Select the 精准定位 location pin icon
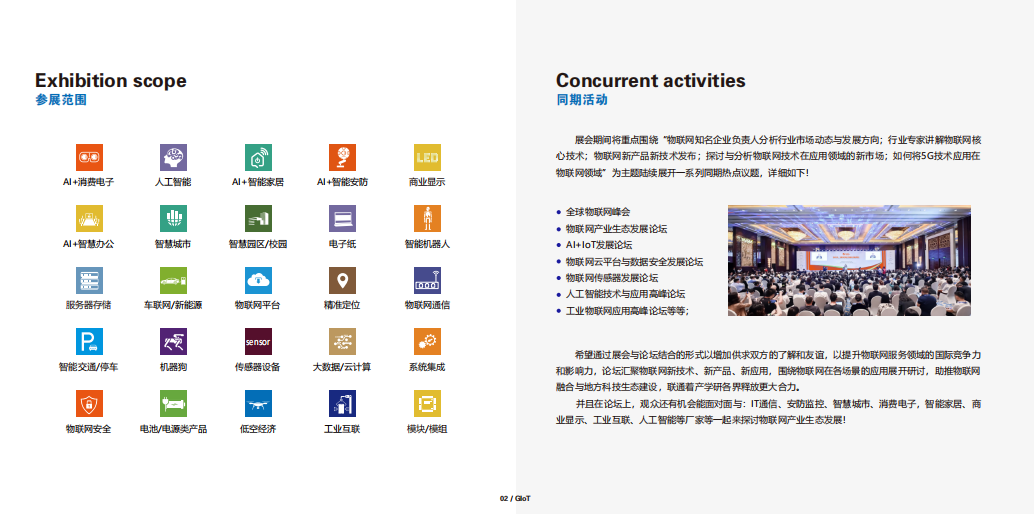 coord(342,280)
